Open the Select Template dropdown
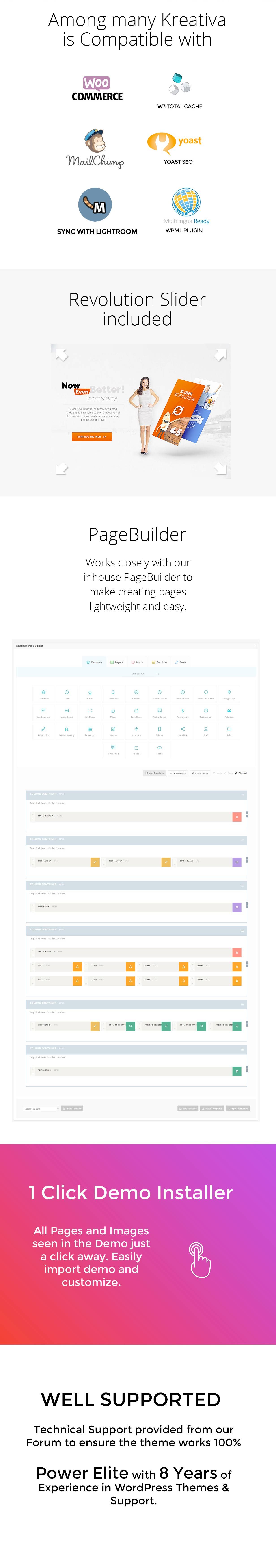Viewport: 276px width, 1568px height. 41,1108
